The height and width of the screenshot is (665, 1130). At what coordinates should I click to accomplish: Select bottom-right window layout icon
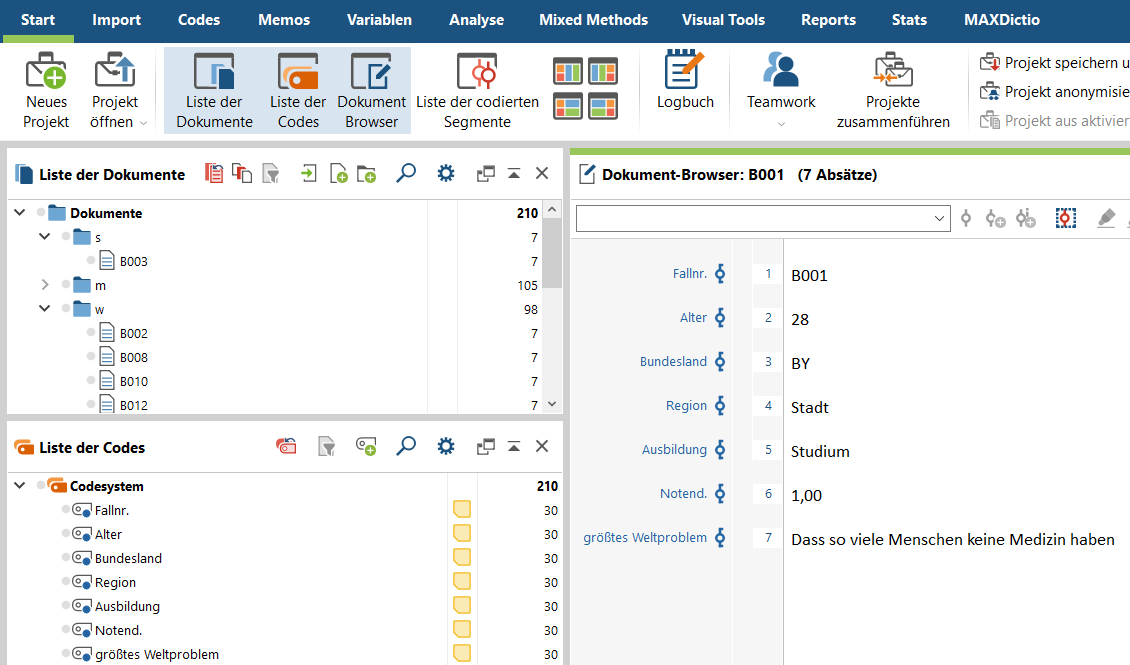(x=602, y=106)
